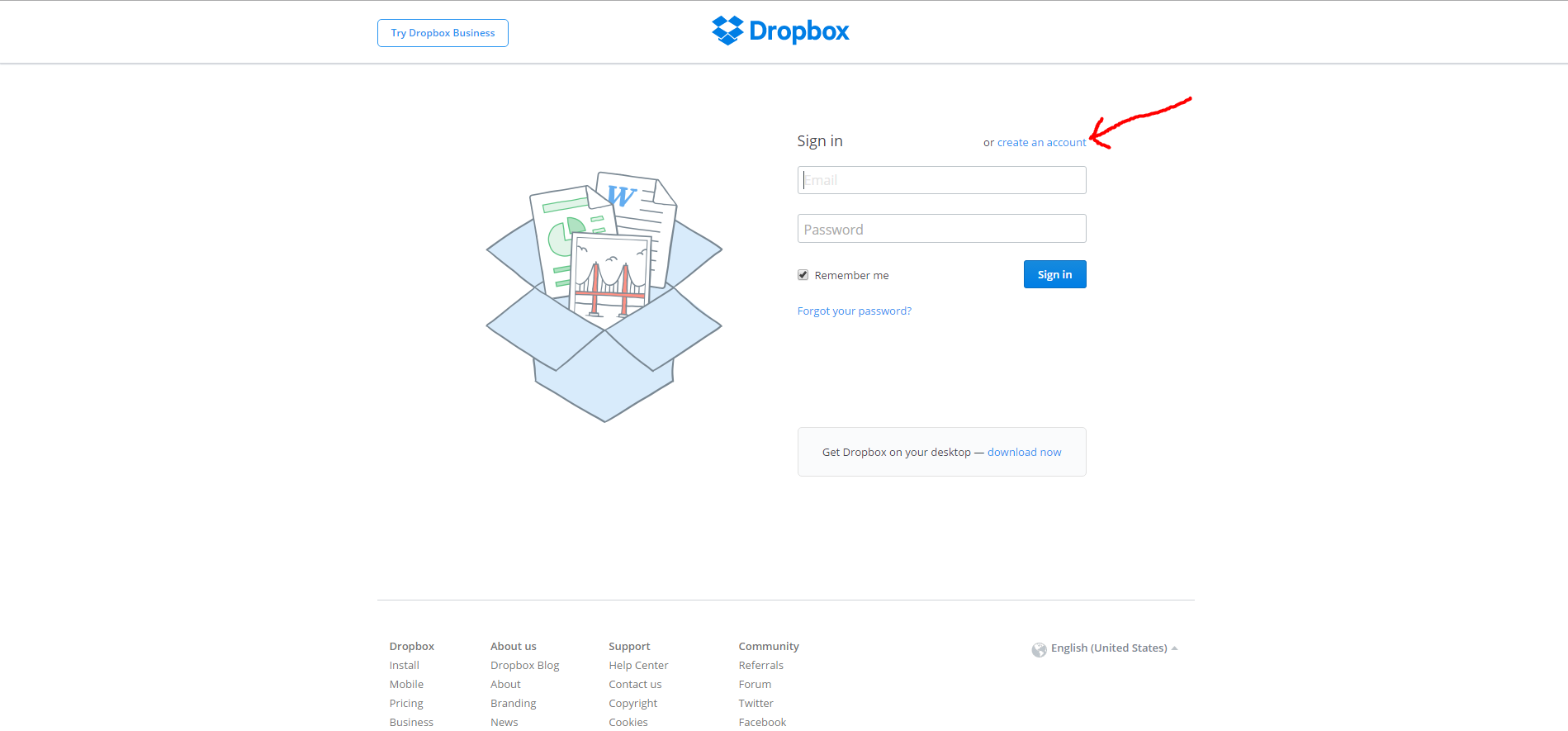Open the Install footer link
Image resolution: width=1568 pixels, height=731 pixels.
404,666
